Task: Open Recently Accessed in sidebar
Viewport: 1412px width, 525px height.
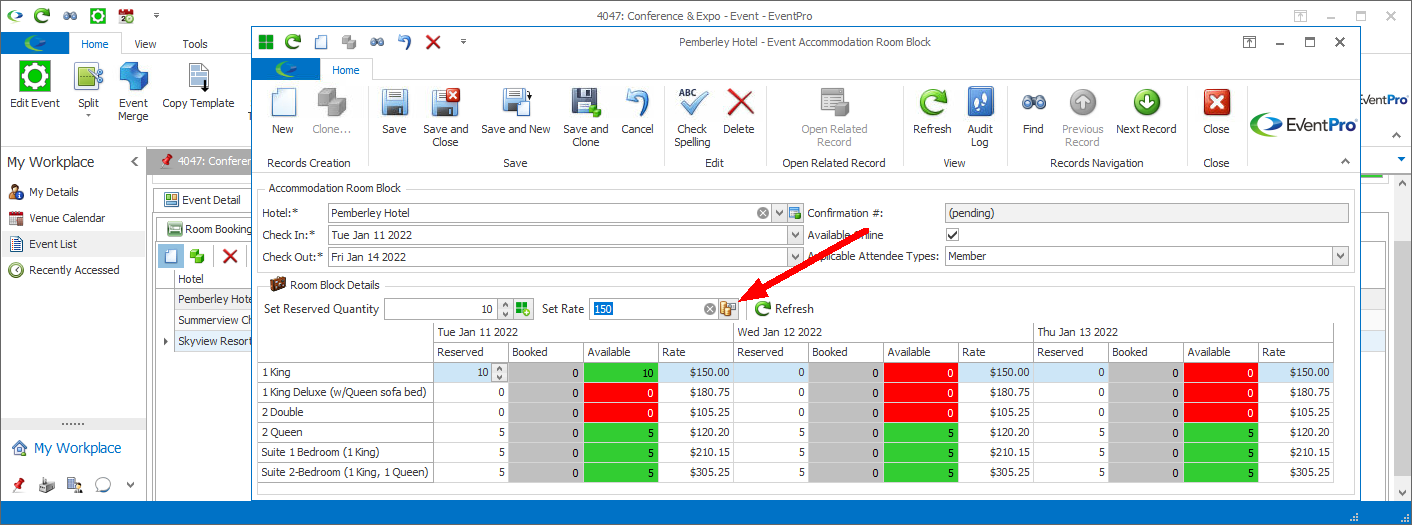Action: [74, 270]
